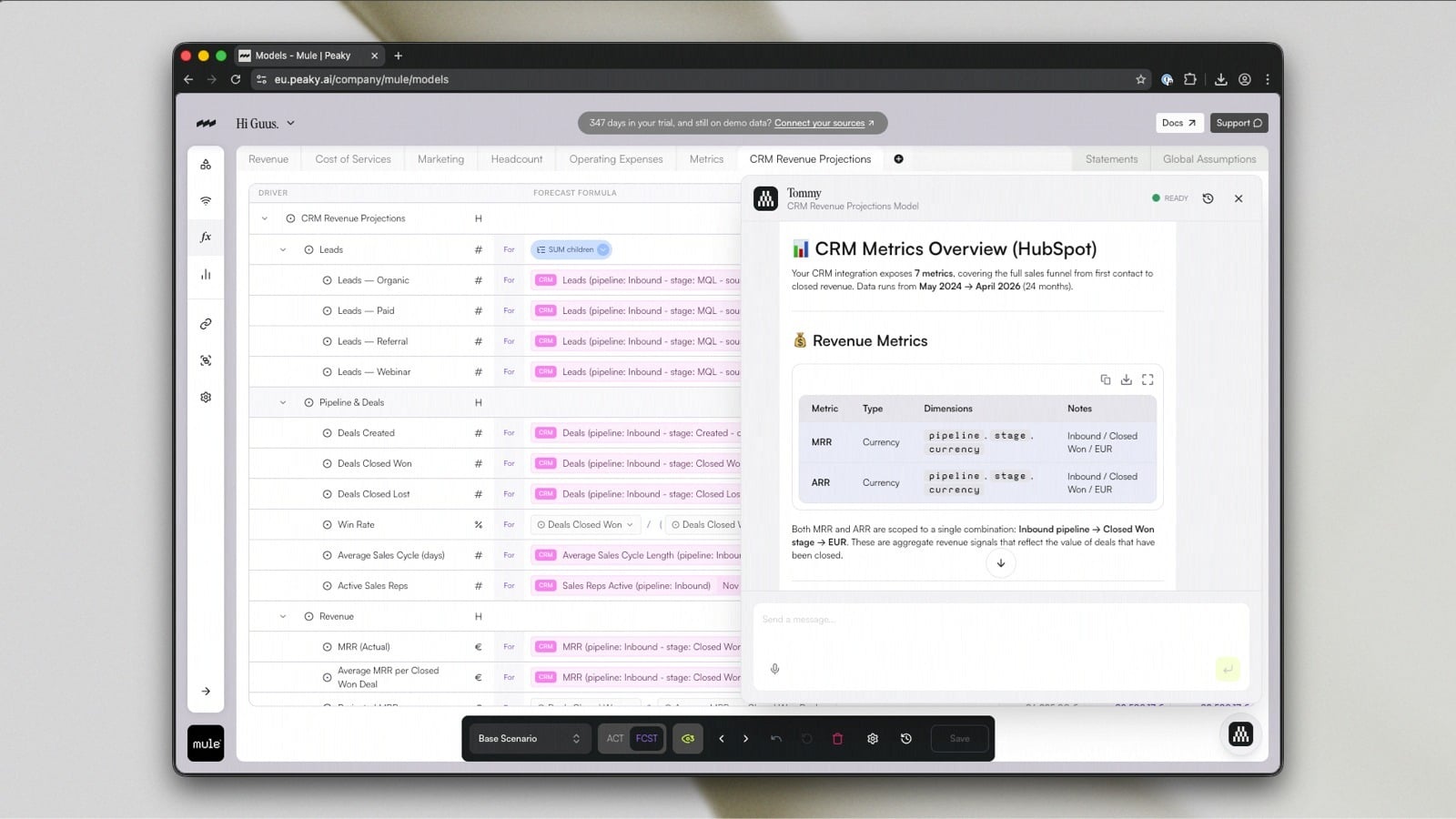Click the browser address bar URL
The height and width of the screenshot is (819, 1456).
click(x=361, y=79)
